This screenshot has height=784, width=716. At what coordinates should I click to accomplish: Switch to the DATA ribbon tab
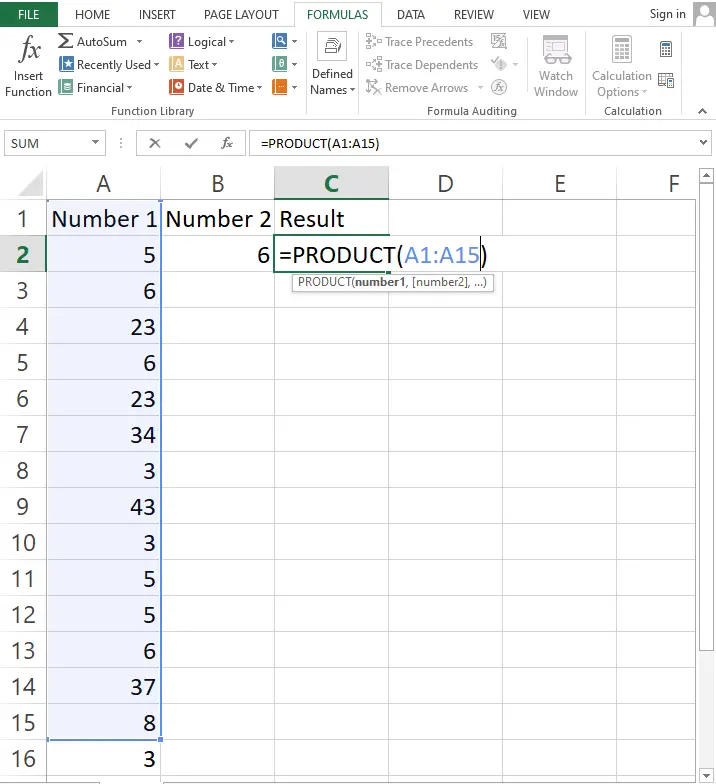tap(411, 15)
